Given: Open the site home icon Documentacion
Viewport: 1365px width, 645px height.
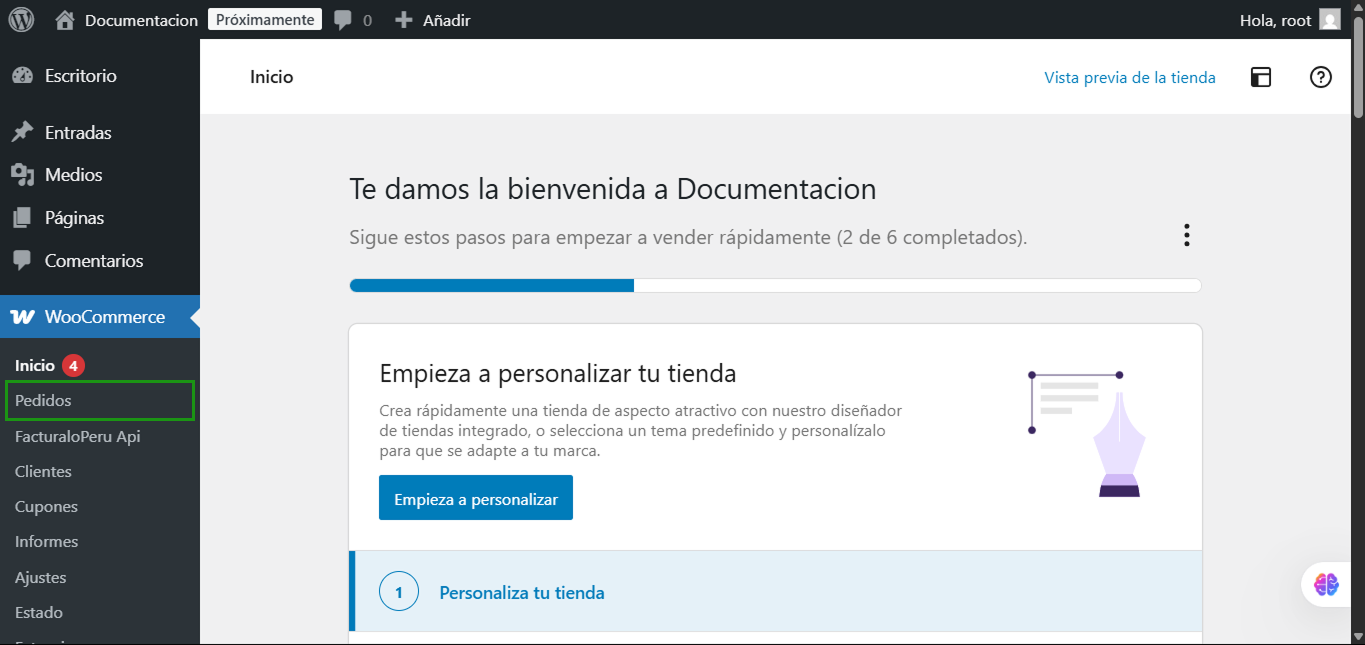Looking at the screenshot, I should (x=66, y=20).
